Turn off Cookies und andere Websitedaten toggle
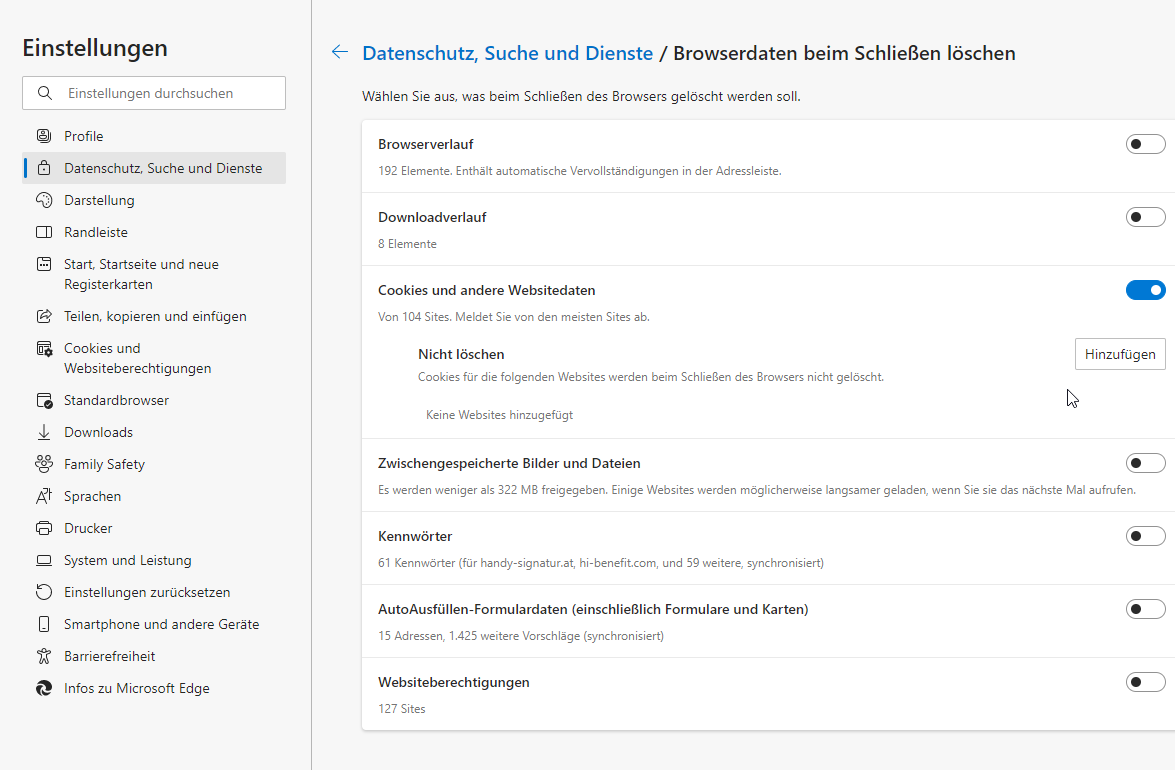The image size is (1175, 770). tap(1145, 290)
